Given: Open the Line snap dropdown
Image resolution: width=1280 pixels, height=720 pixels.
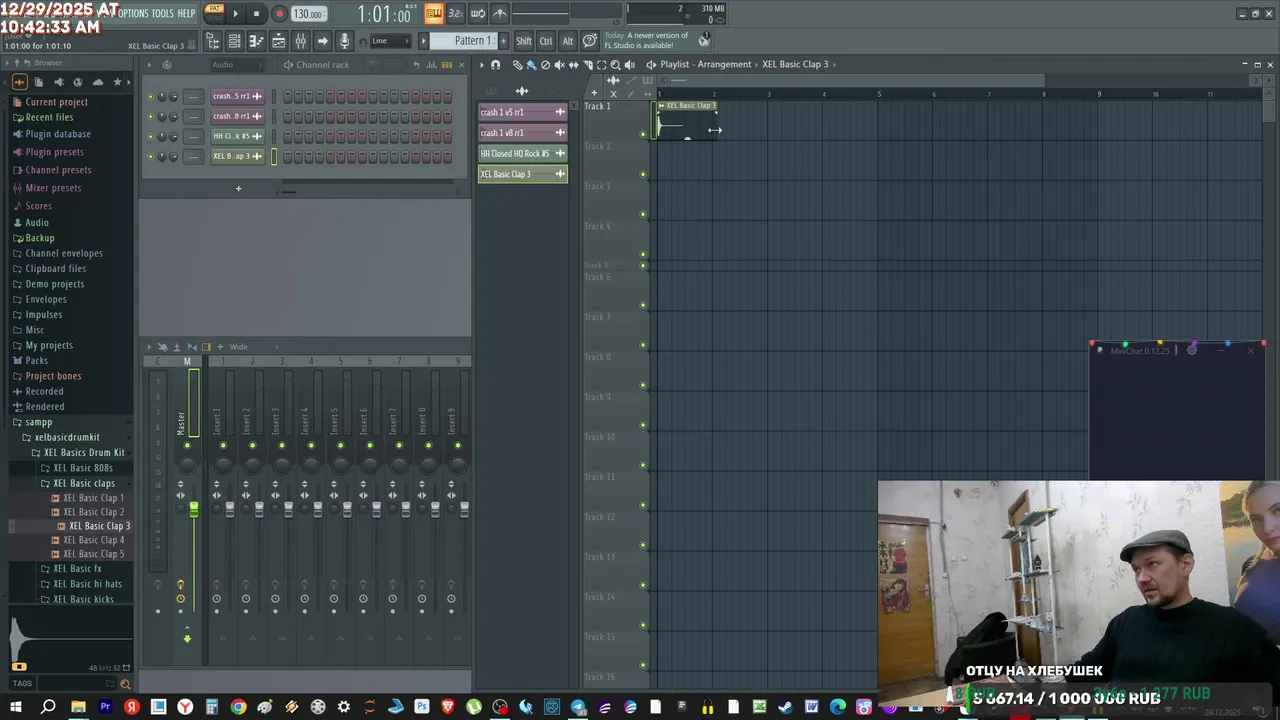Looking at the screenshot, I should pyautogui.click(x=390, y=41).
